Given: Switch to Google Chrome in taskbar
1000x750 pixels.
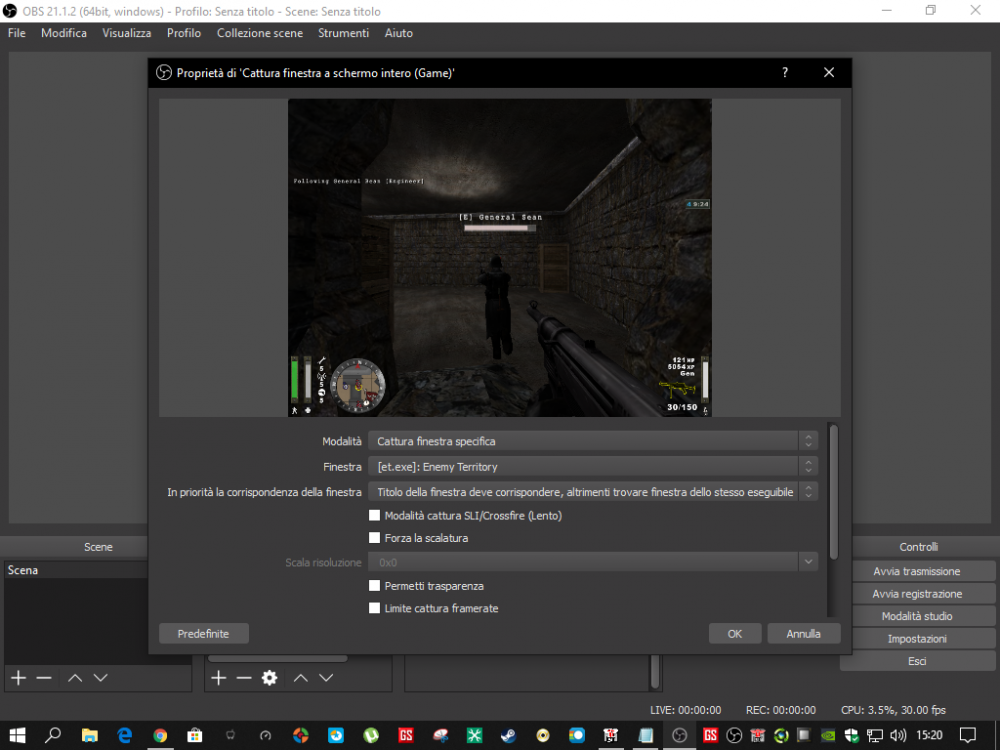Looking at the screenshot, I should (160, 735).
